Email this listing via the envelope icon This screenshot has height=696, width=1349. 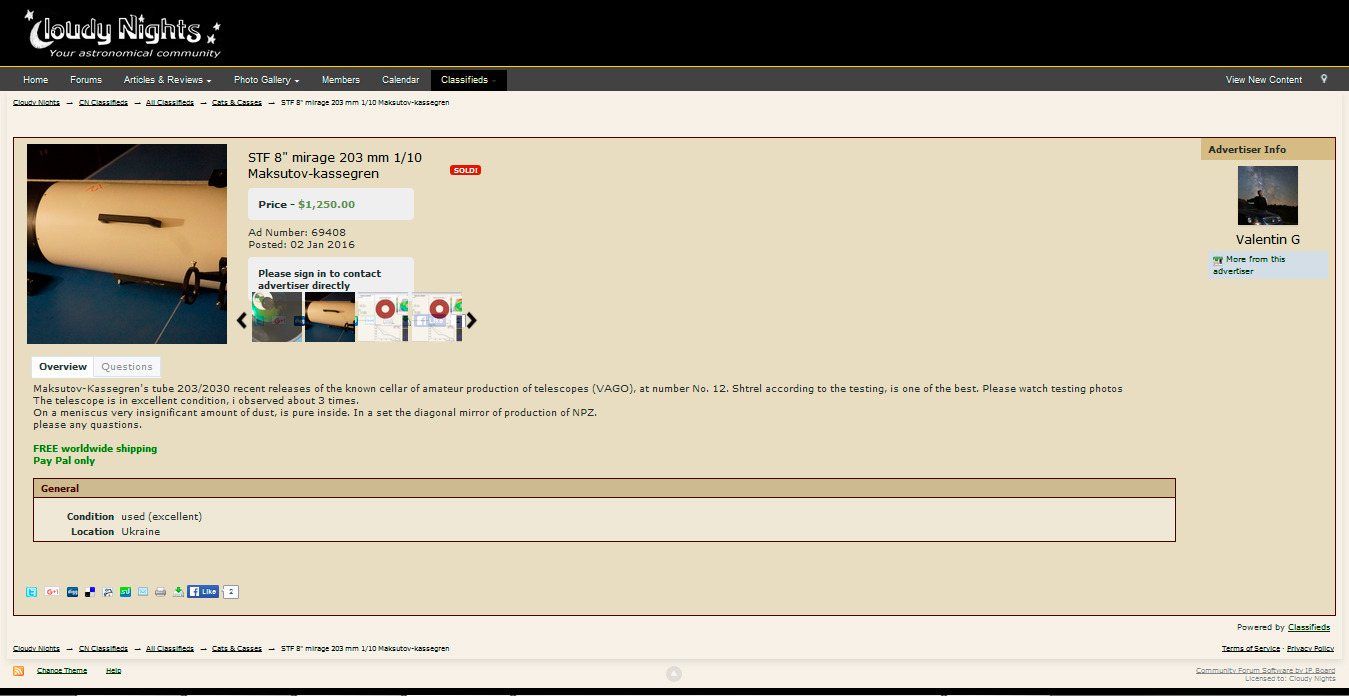pos(142,592)
